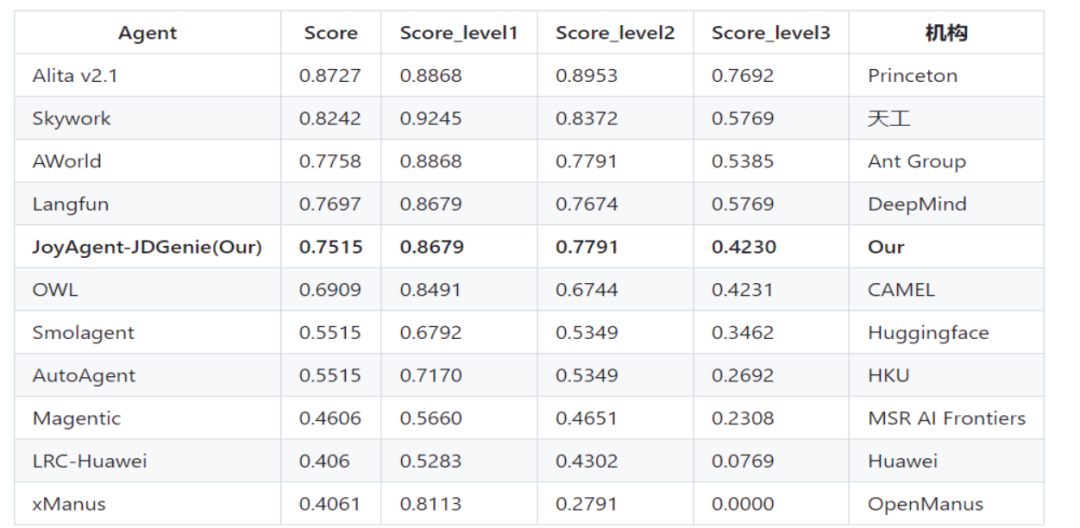Image resolution: width=1080 pixels, height=528 pixels.
Task: Select the AWorld agent cell
Action: [147, 161]
